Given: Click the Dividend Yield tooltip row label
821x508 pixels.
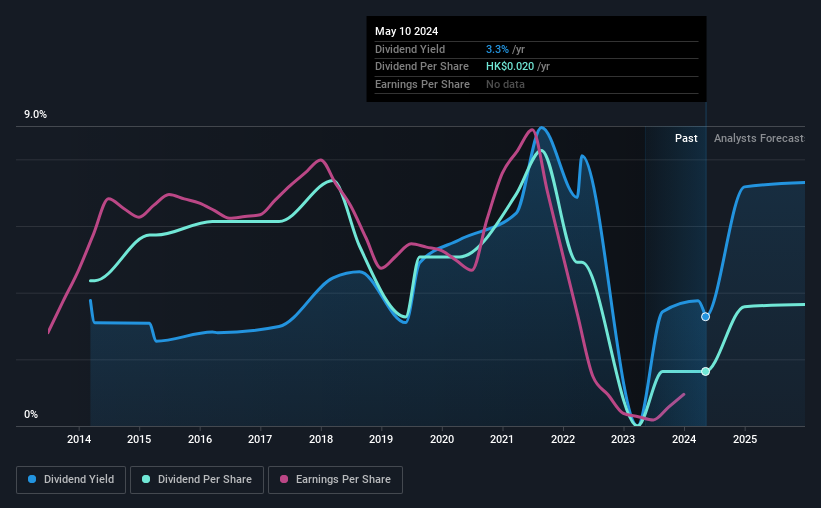Looking at the screenshot, I should pyautogui.click(x=410, y=49).
